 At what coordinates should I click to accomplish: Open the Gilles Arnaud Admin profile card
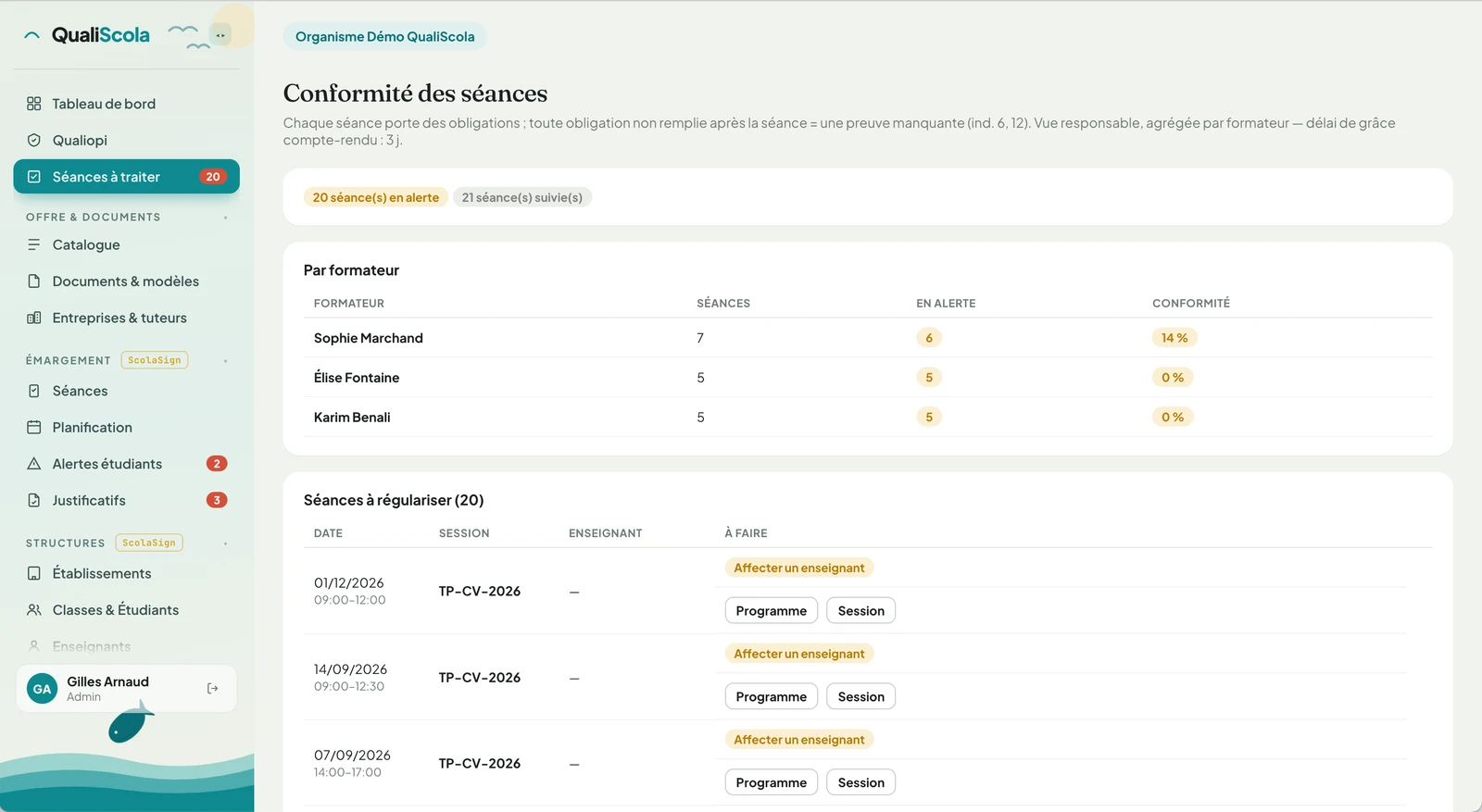[126, 689]
